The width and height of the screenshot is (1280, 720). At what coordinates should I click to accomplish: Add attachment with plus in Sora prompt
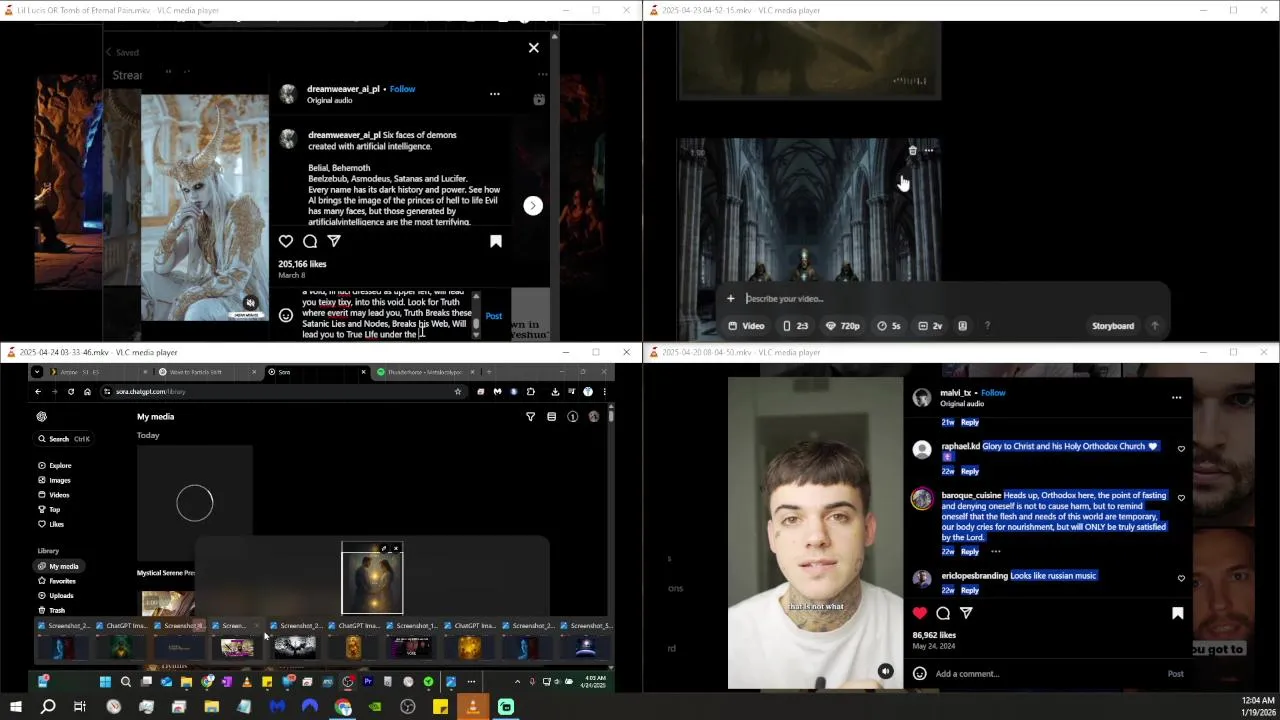pyautogui.click(x=731, y=298)
